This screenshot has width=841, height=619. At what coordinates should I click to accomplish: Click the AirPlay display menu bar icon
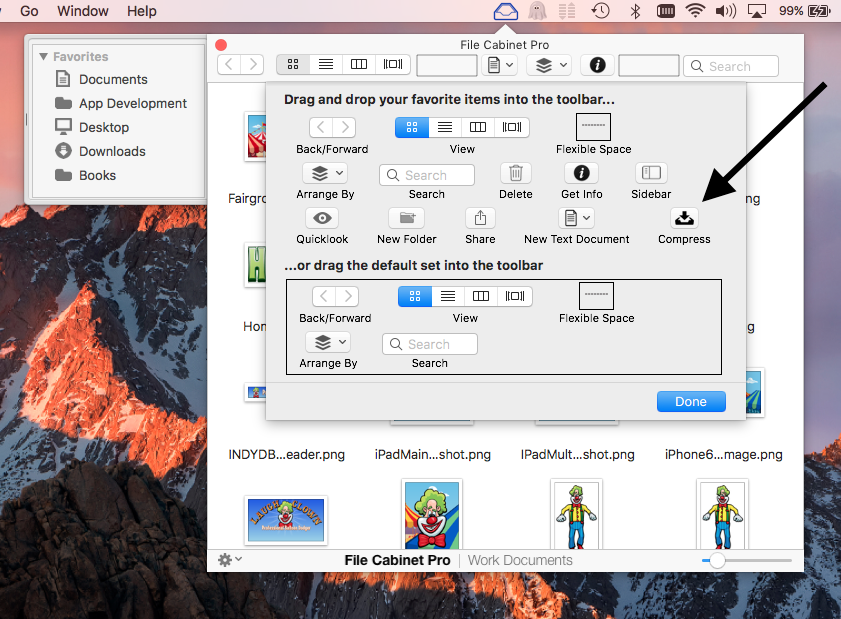tap(756, 11)
